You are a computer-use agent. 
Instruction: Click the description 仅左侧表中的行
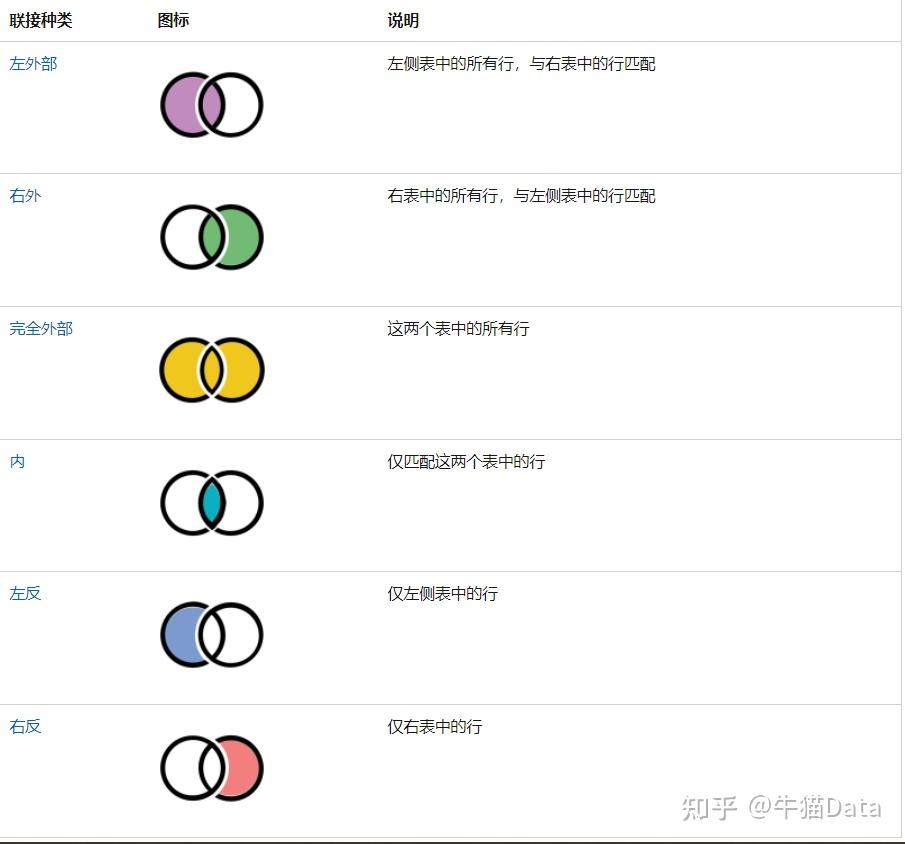(x=443, y=593)
